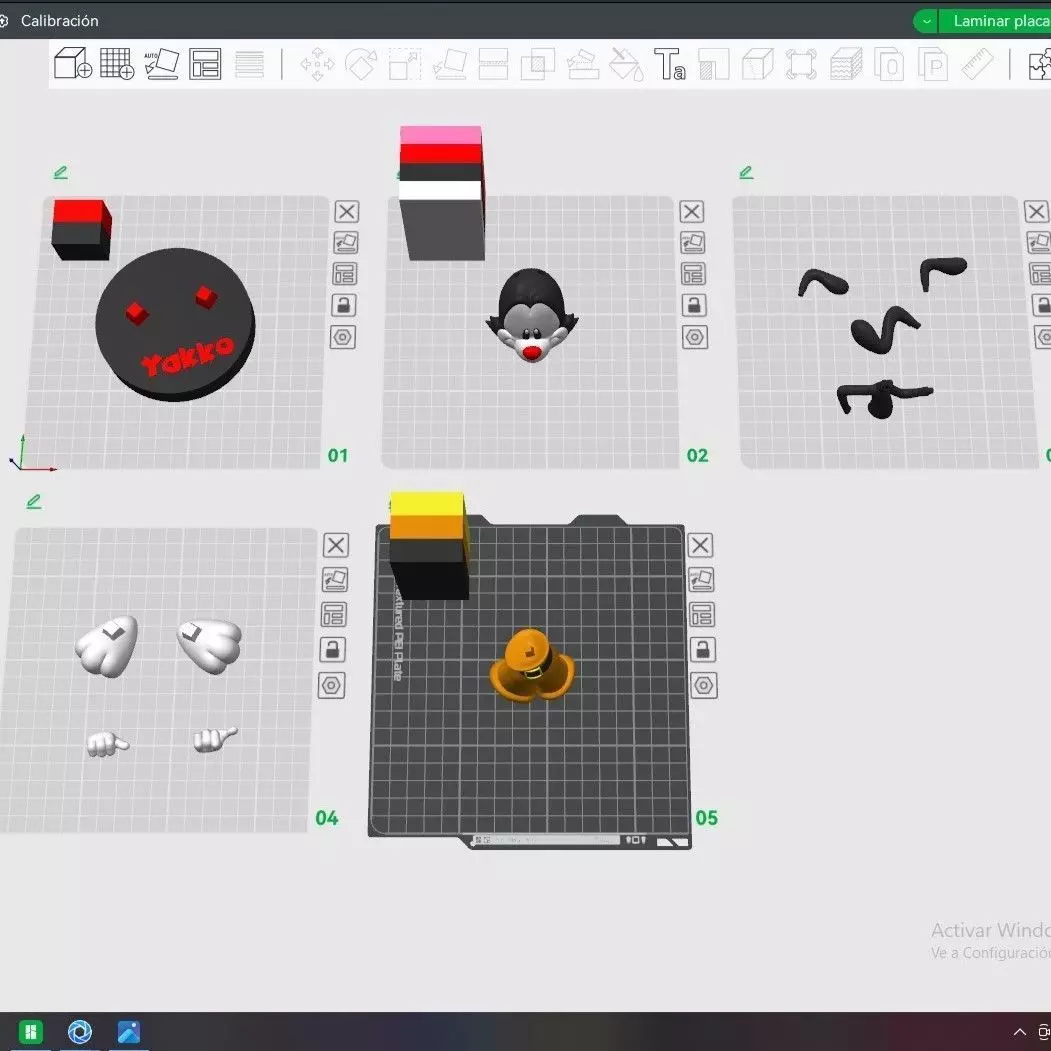Open the Assembly view puzzle icon
This screenshot has height=1051, width=1051.
pyautogui.click(x=1040, y=64)
